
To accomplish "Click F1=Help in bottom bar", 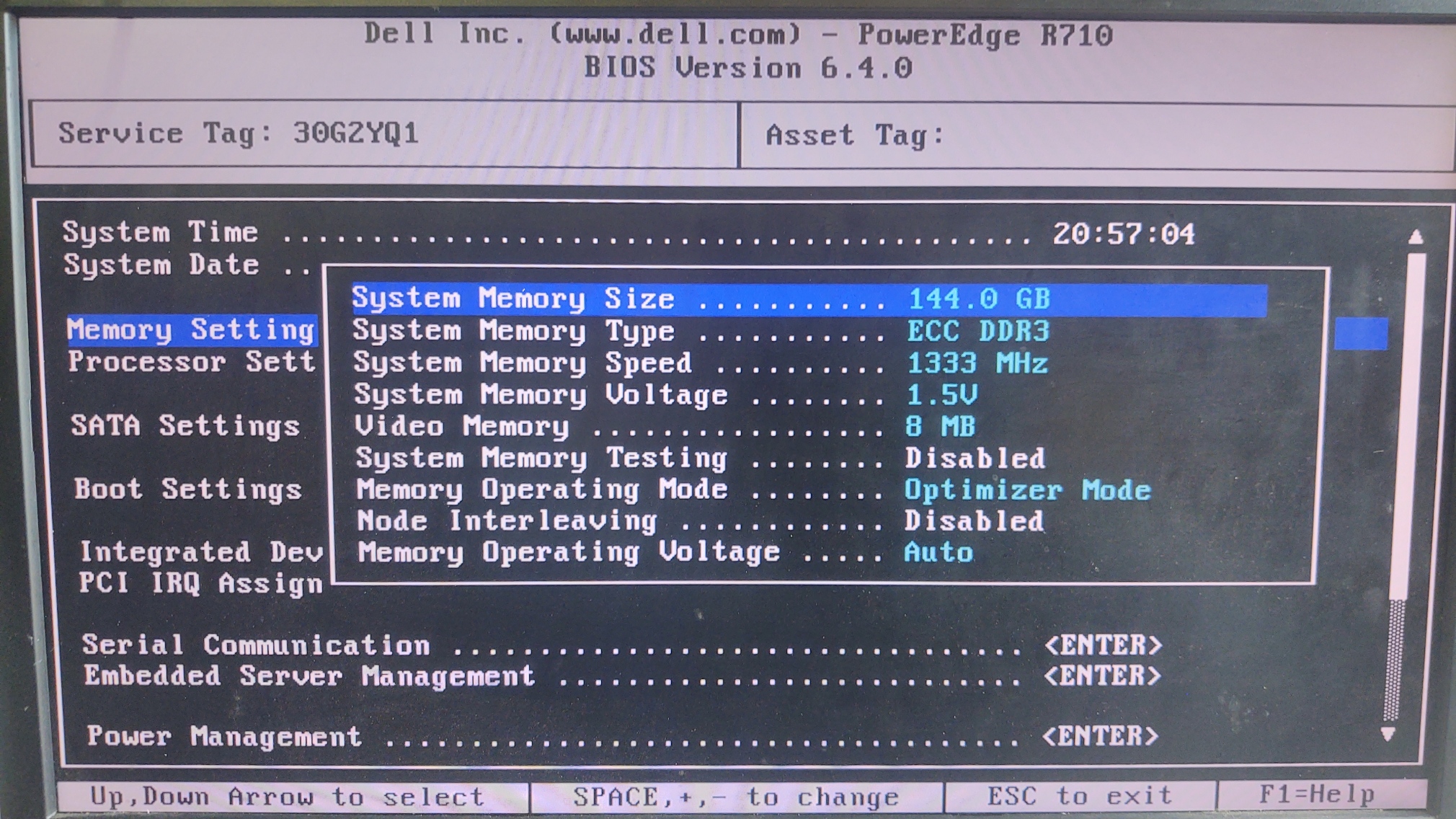I will (x=1316, y=795).
